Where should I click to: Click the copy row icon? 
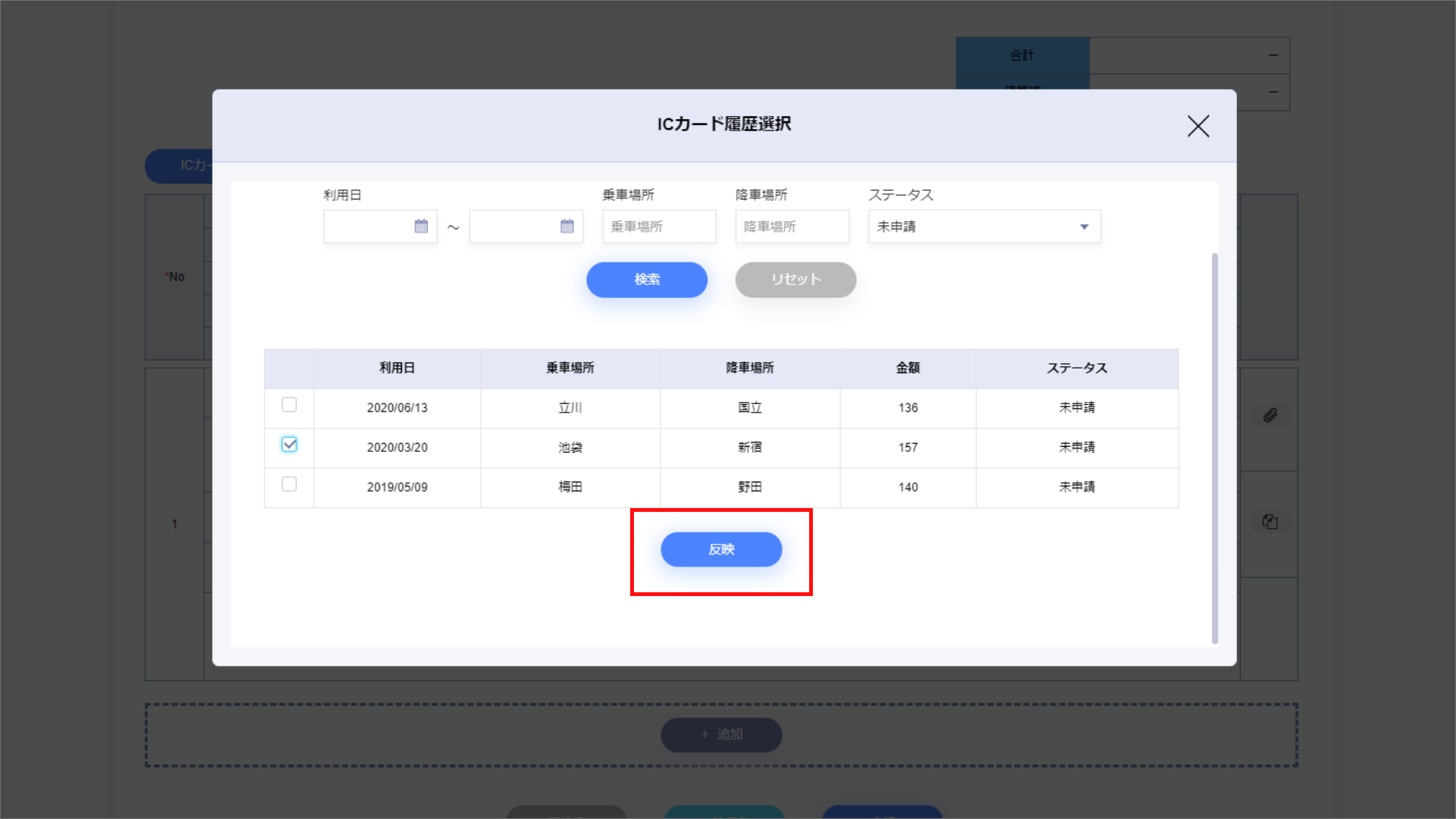click(1270, 522)
